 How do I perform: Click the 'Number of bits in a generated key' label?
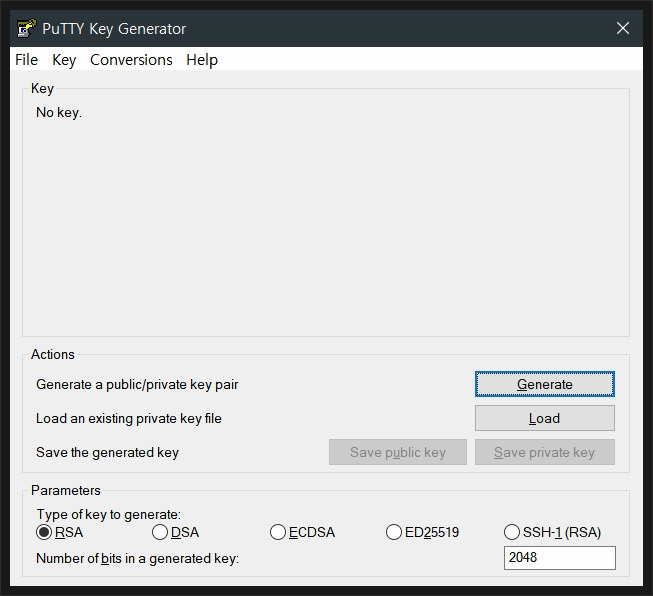click(x=137, y=559)
